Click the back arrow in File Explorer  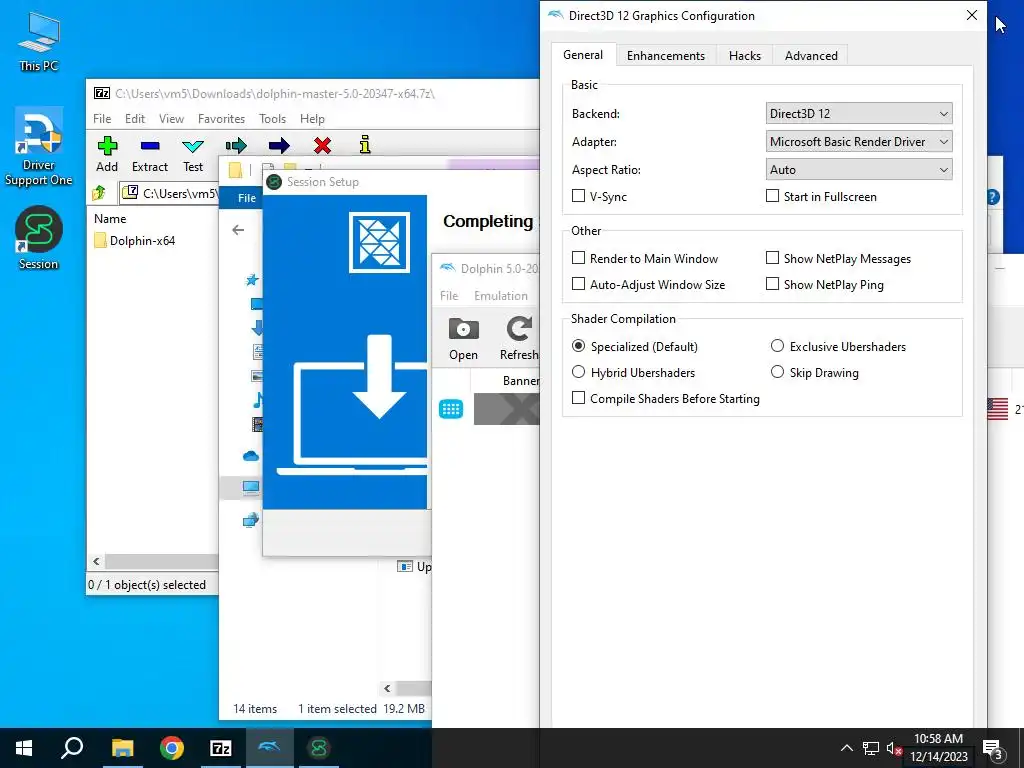point(238,229)
